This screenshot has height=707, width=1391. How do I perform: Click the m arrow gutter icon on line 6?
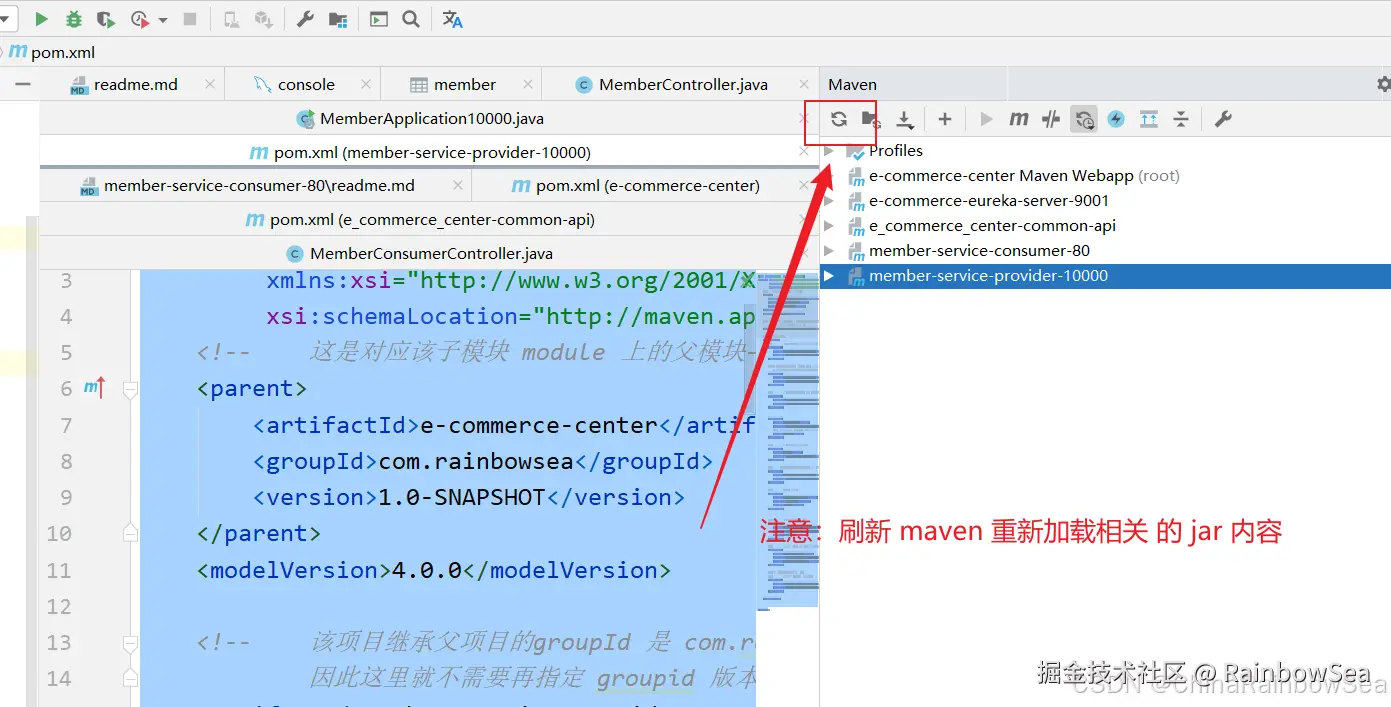click(95, 387)
